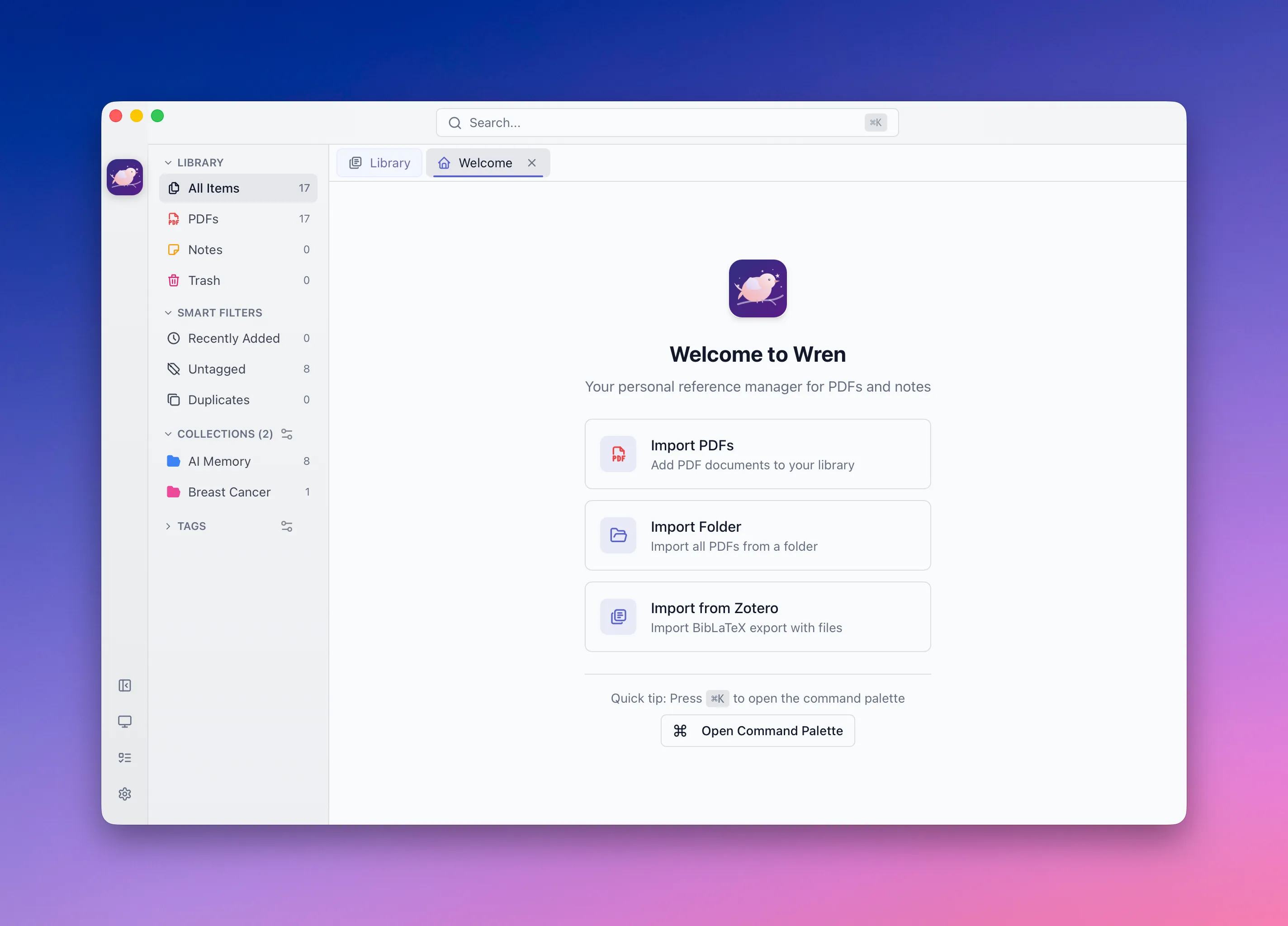The image size is (1288, 926).
Task: Click the Untagged crossed-tag icon
Action: coord(174,369)
